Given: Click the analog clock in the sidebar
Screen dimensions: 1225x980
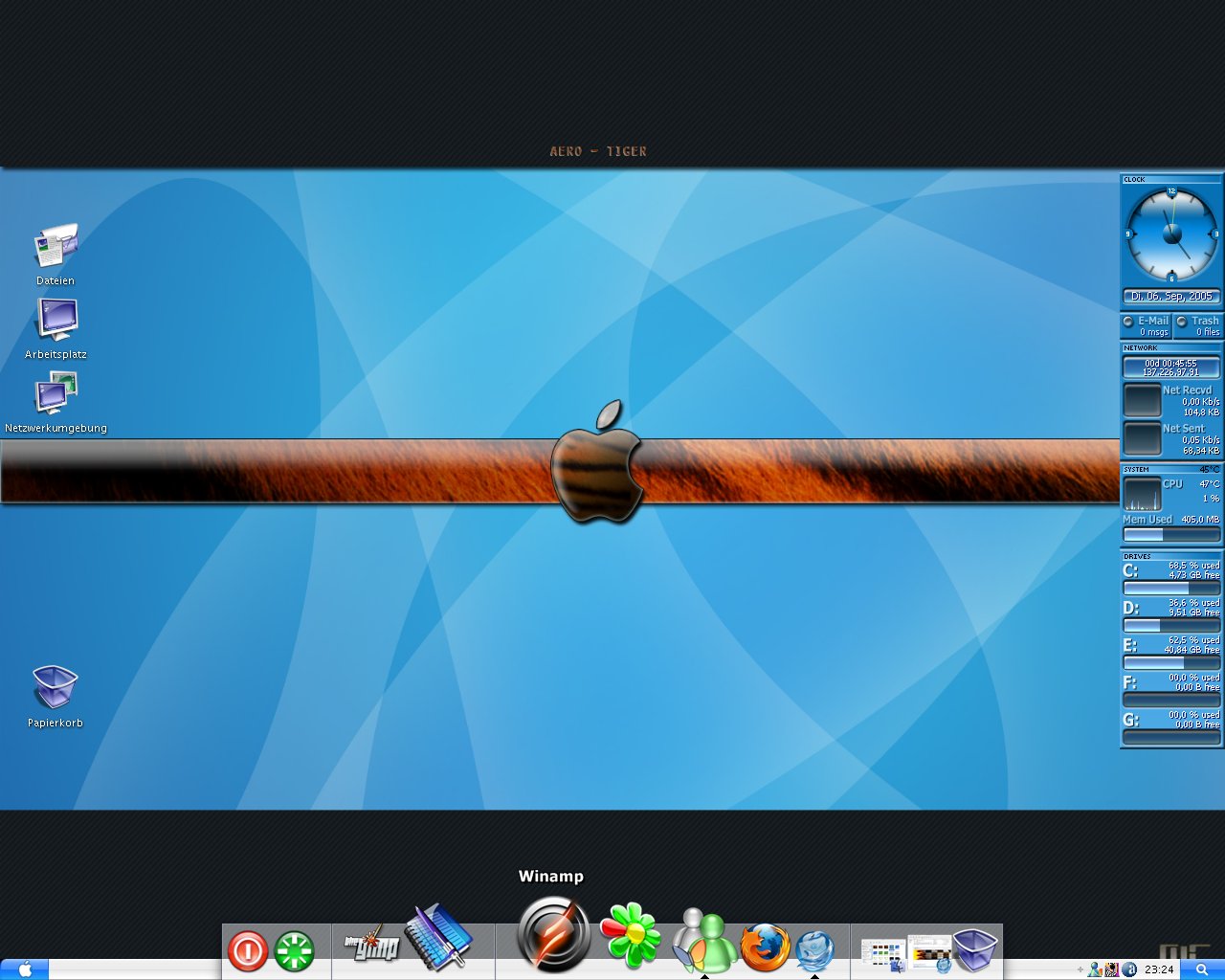Looking at the screenshot, I should pyautogui.click(x=1171, y=234).
